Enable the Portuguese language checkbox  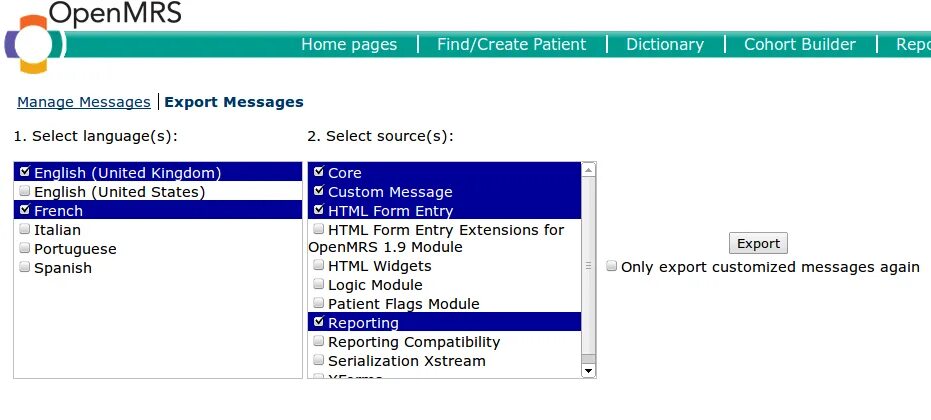click(25, 248)
